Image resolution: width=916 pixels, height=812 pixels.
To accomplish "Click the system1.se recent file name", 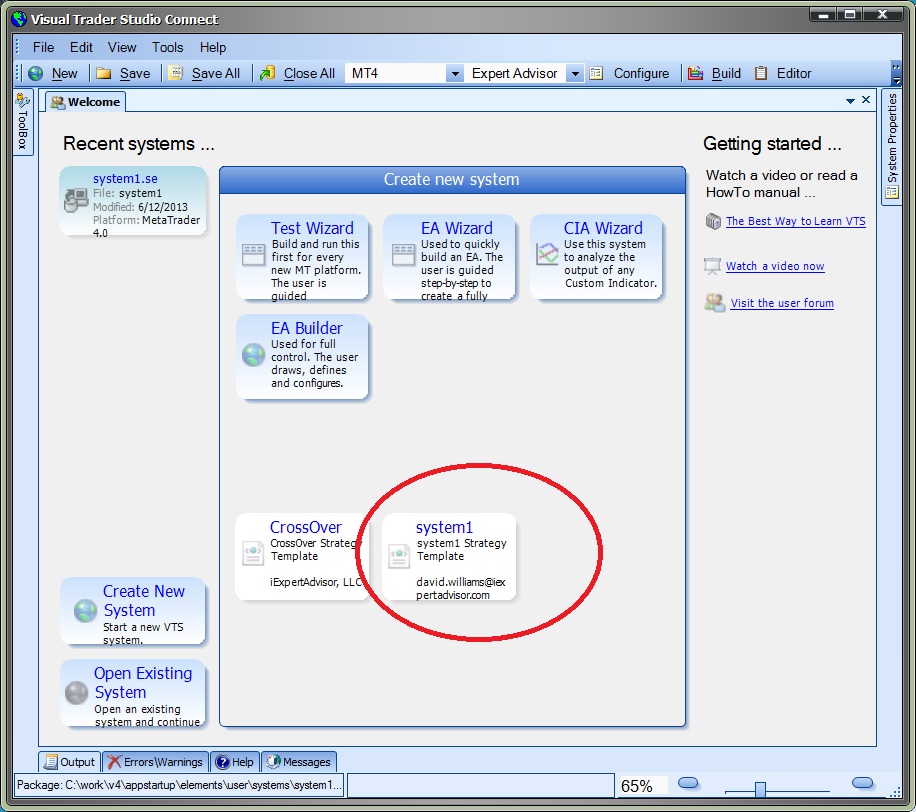I will (125, 179).
